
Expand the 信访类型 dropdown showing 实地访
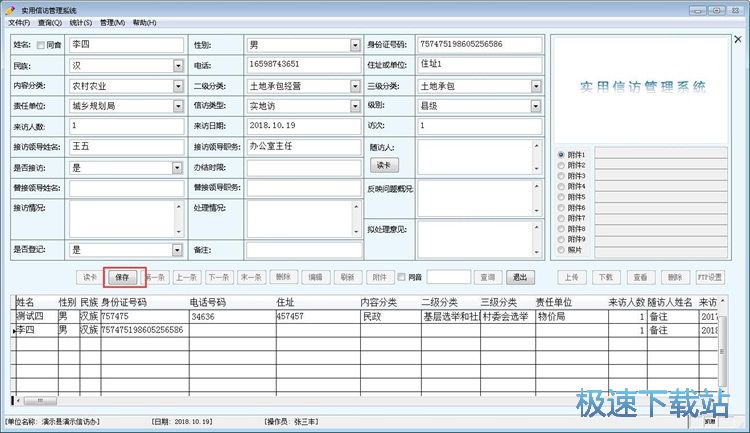(355, 106)
